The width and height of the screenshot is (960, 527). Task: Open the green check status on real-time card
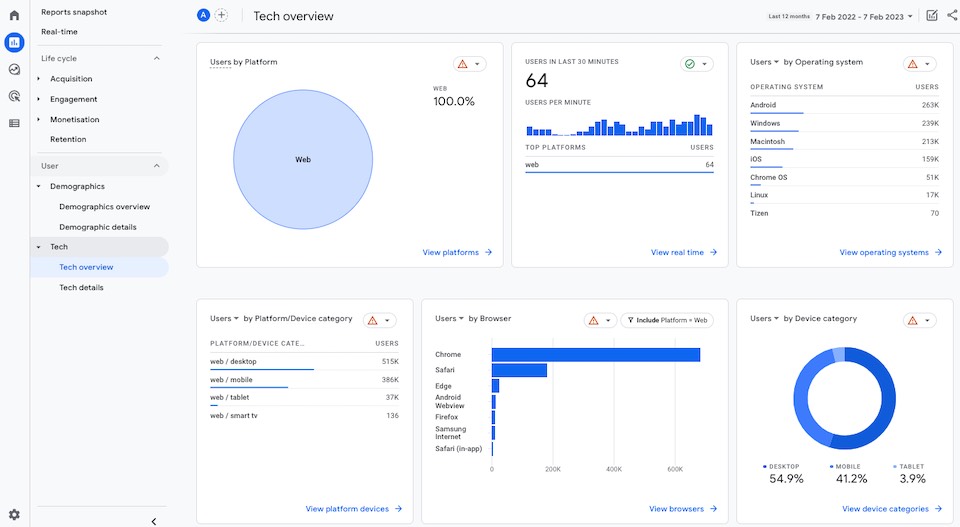697,64
